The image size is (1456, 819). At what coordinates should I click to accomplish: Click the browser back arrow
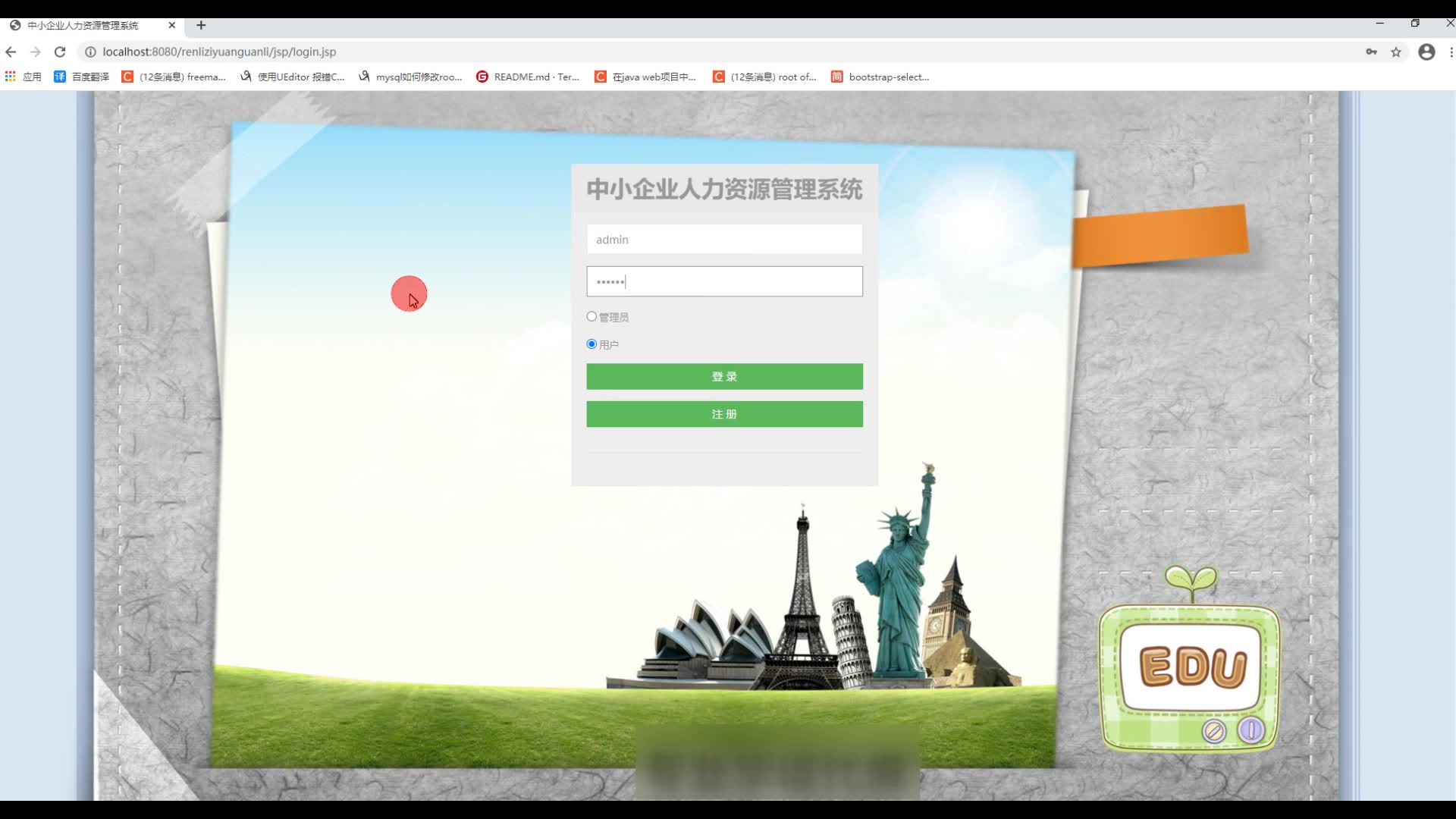(11, 52)
